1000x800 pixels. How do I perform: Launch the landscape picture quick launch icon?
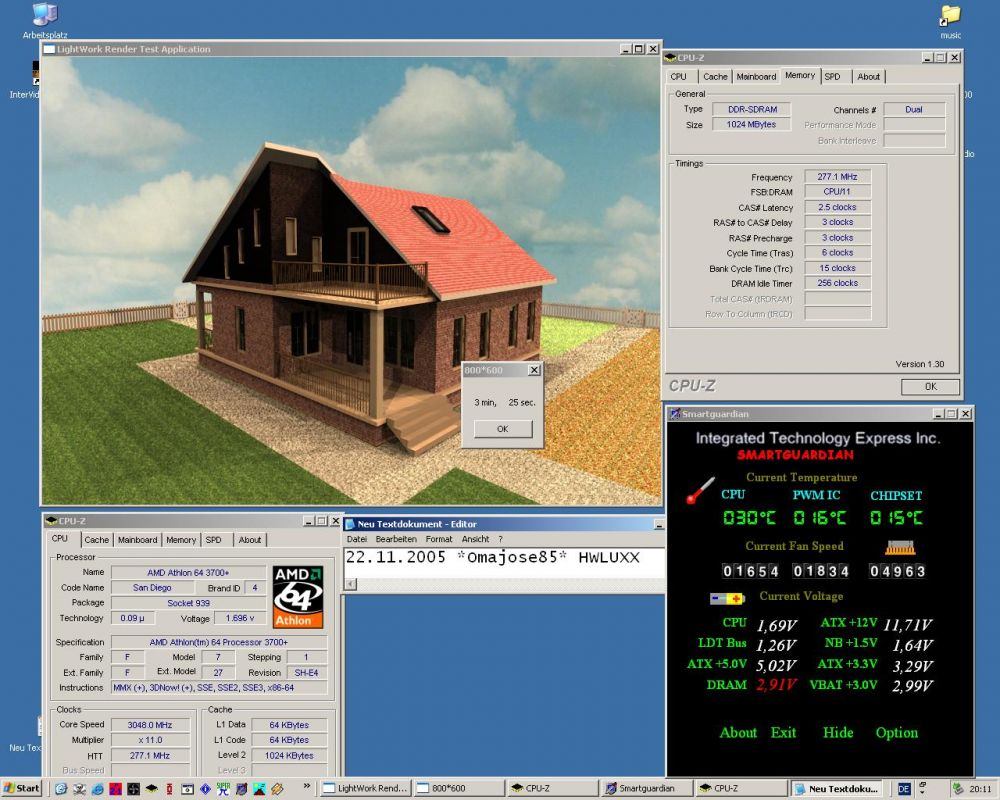point(259,789)
